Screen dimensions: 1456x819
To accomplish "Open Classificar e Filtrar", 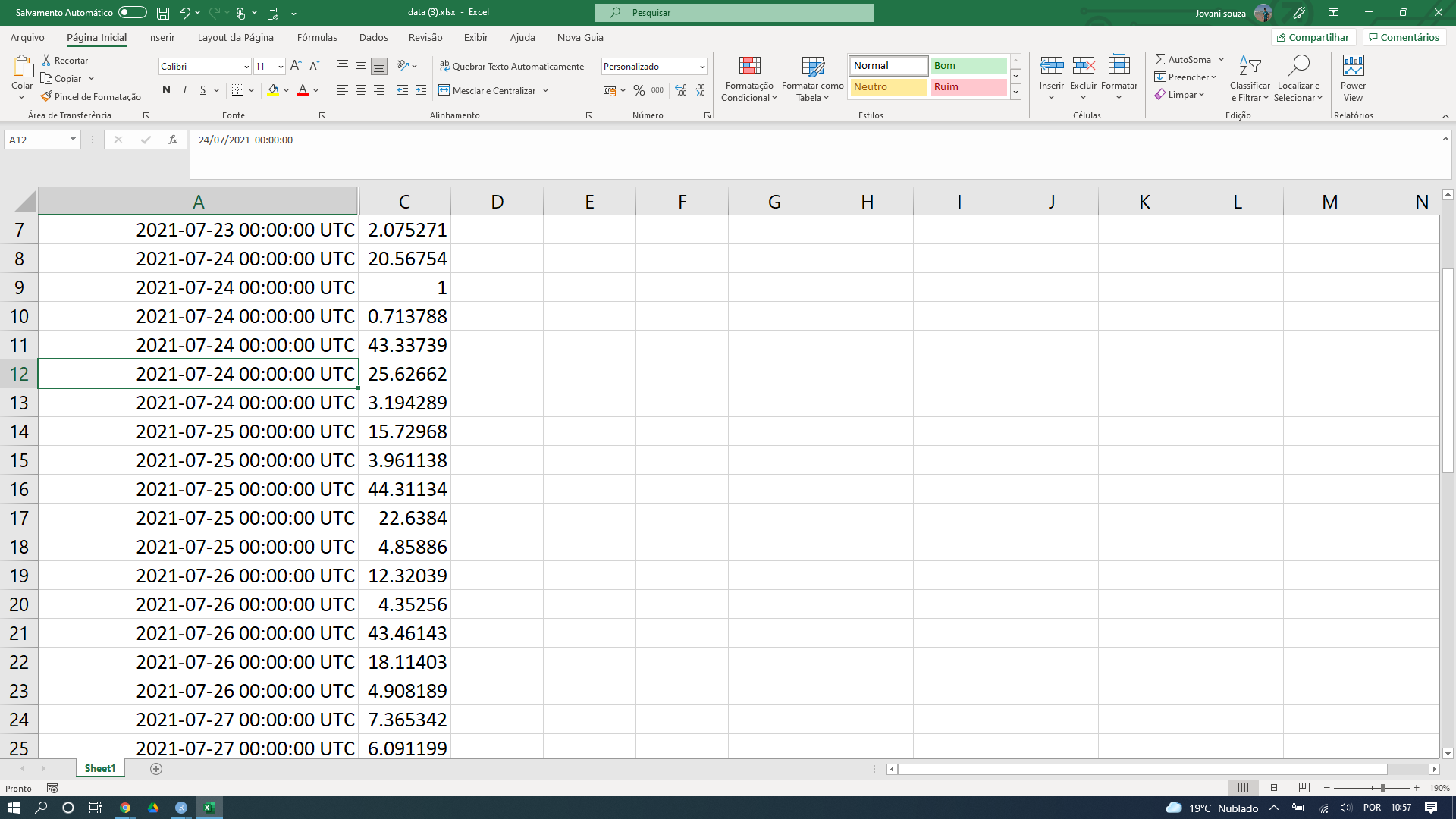I will click(x=1250, y=78).
